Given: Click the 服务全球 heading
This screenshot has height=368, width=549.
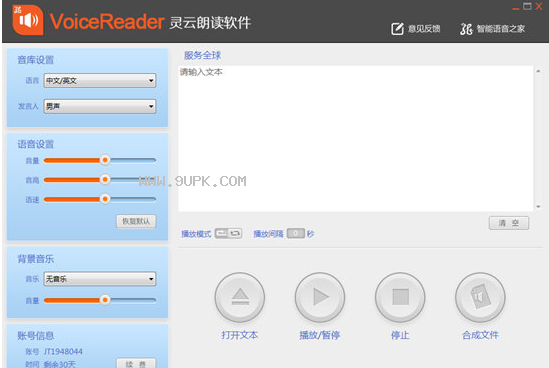Looking at the screenshot, I should coord(202,55).
